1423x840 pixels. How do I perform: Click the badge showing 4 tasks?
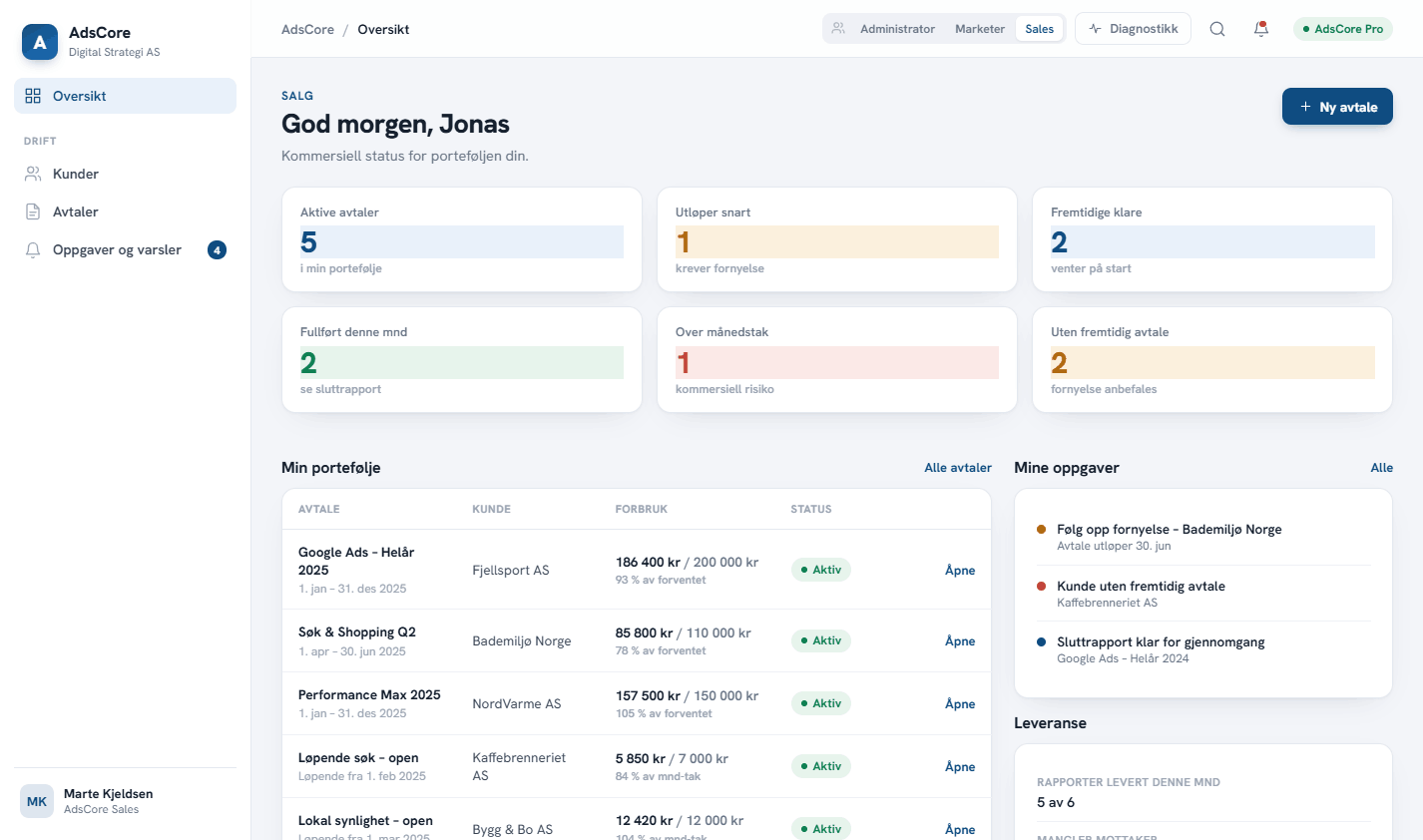(217, 249)
